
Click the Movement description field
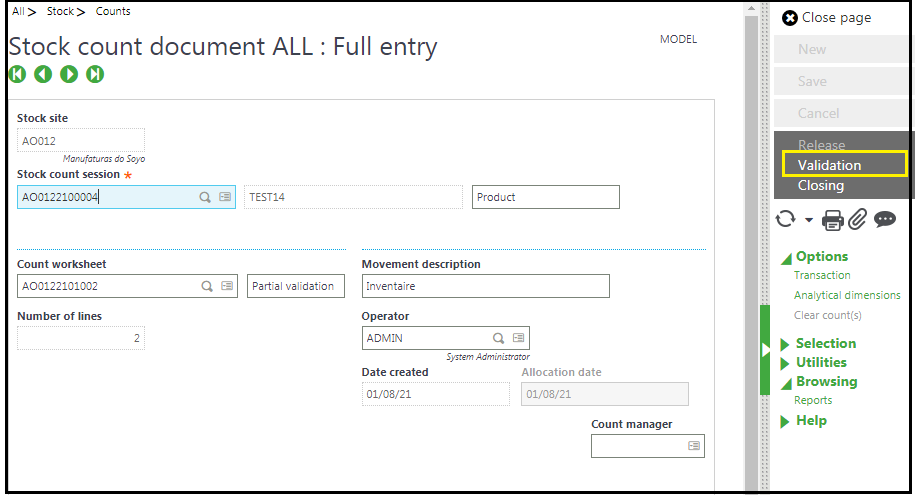click(486, 286)
